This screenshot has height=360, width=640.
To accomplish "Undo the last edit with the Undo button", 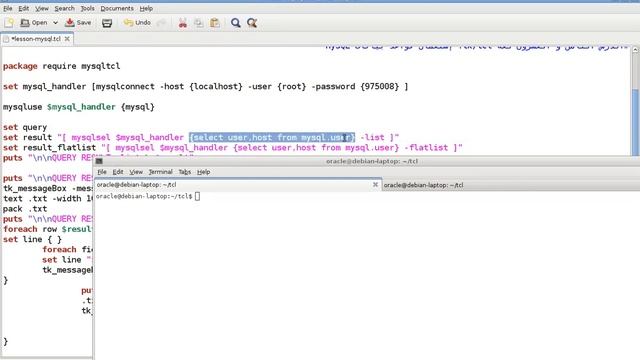I will point(138,23).
